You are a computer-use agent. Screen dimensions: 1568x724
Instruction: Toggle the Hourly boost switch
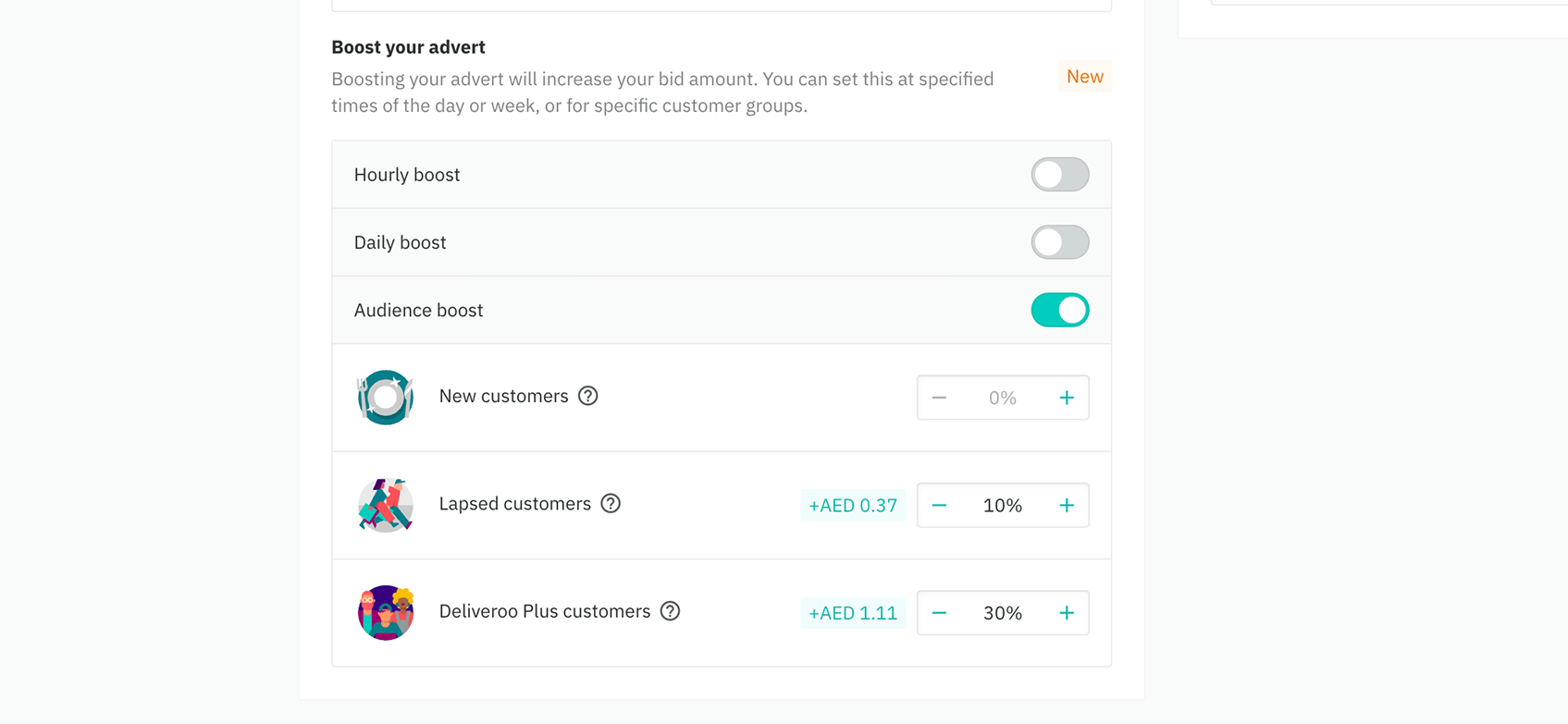pos(1059,175)
